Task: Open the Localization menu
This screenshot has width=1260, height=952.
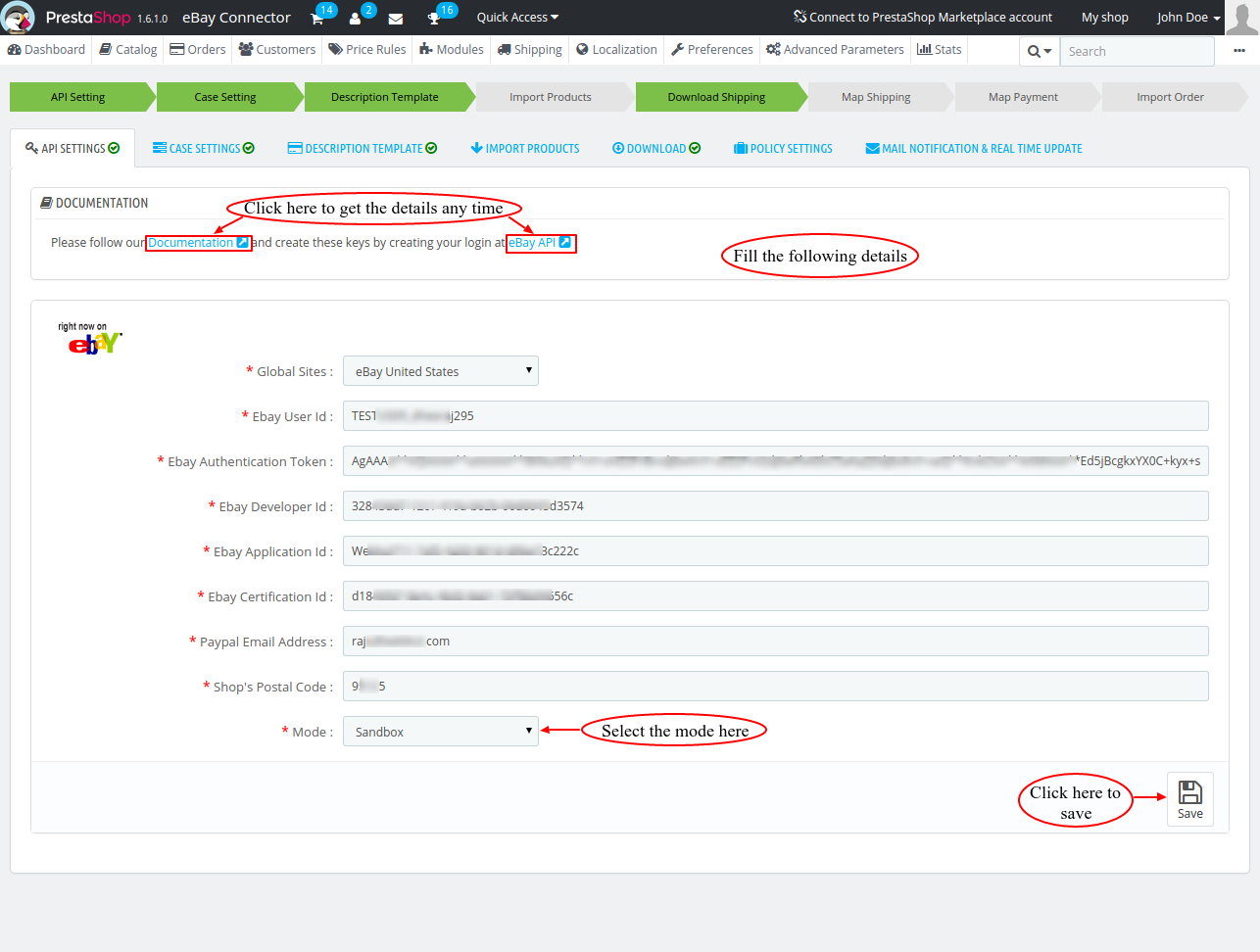Action: pos(617,49)
